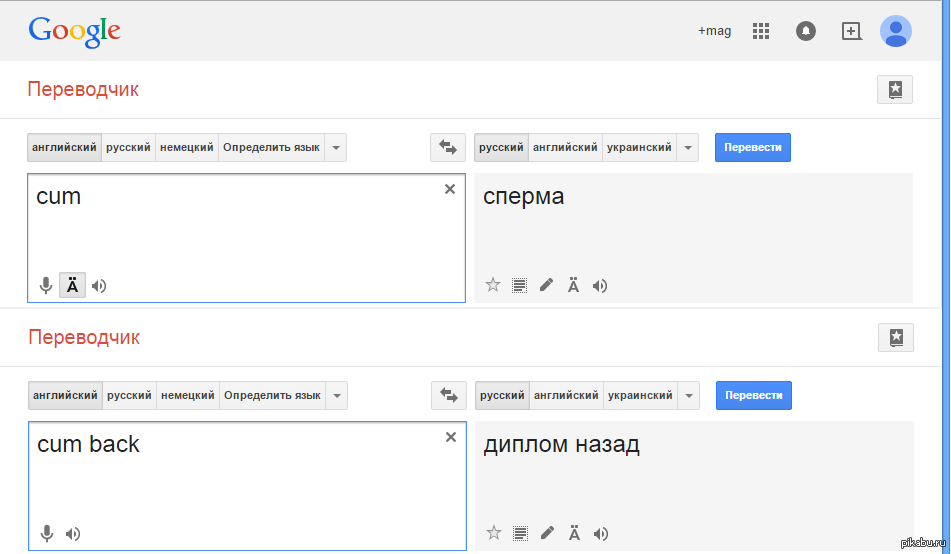951x554 pixels.
Task: Toggle Ä transliteration under top translation result
Action: [573, 285]
